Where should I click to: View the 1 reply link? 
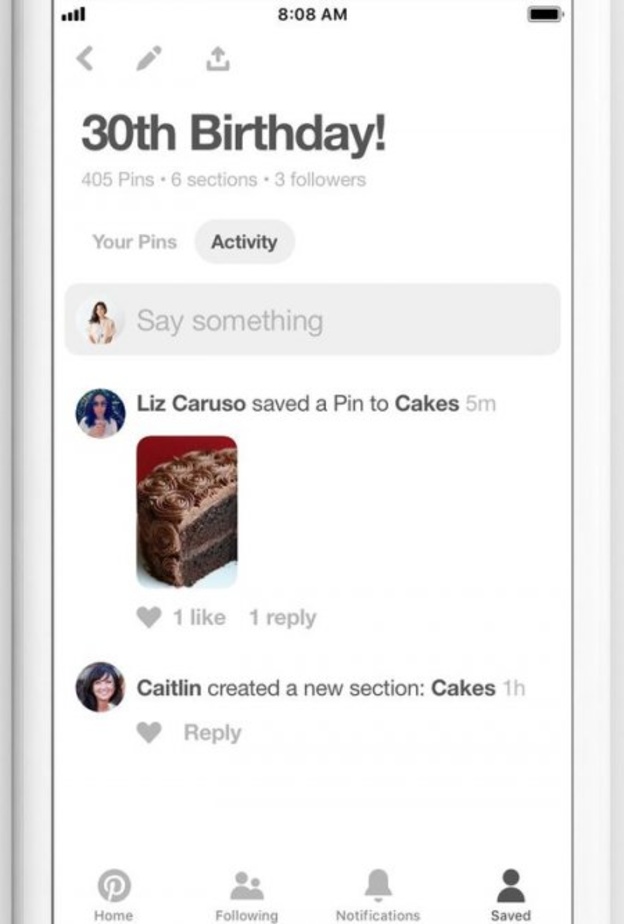point(282,618)
